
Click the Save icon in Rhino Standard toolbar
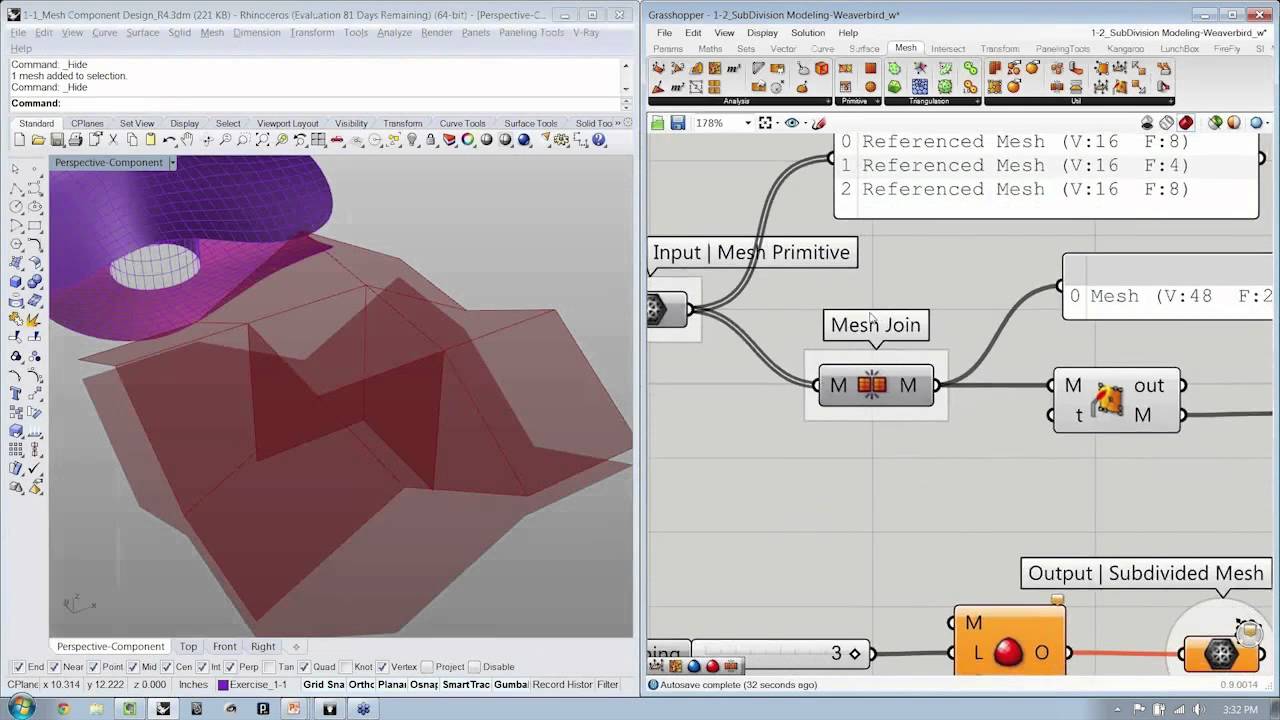tap(57, 140)
